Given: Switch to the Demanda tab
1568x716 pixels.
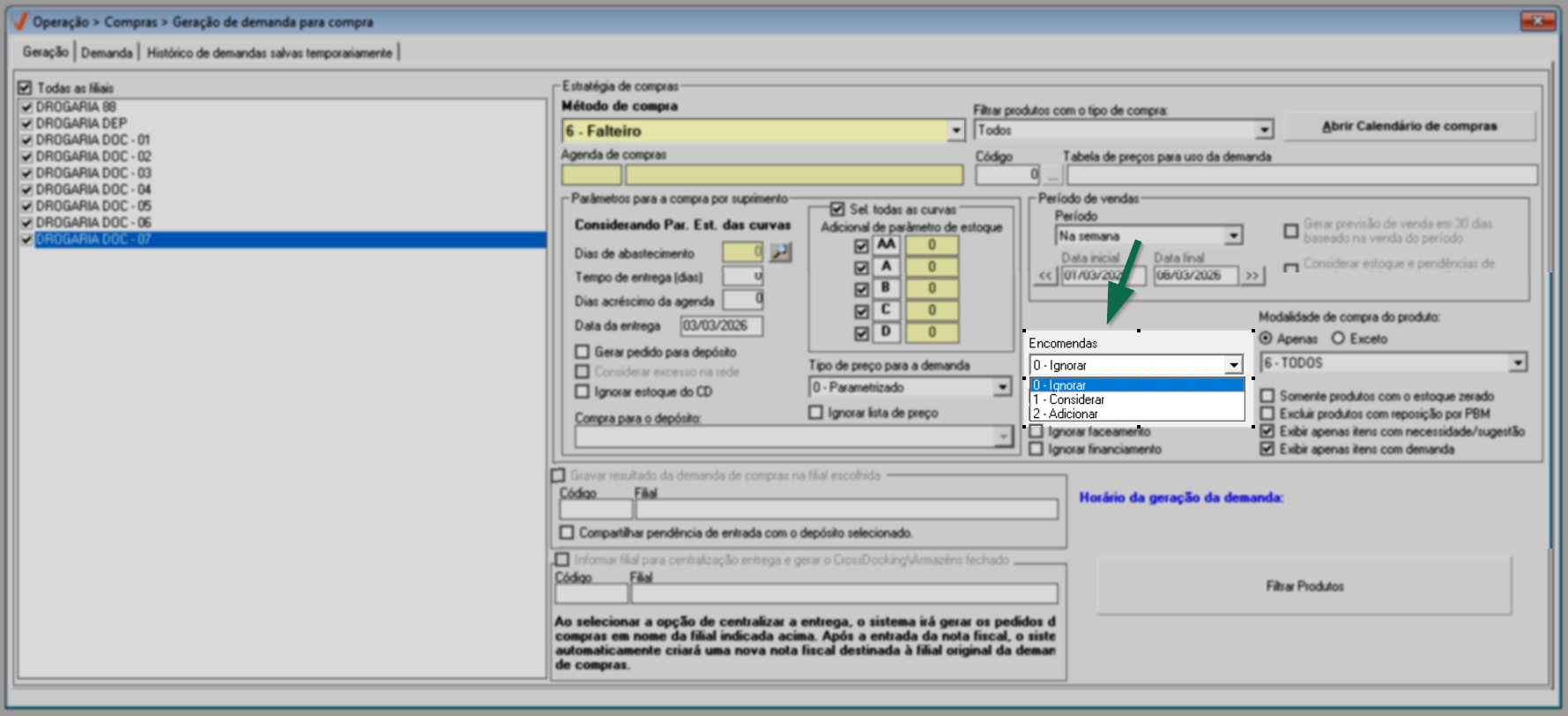Looking at the screenshot, I should tap(107, 53).
